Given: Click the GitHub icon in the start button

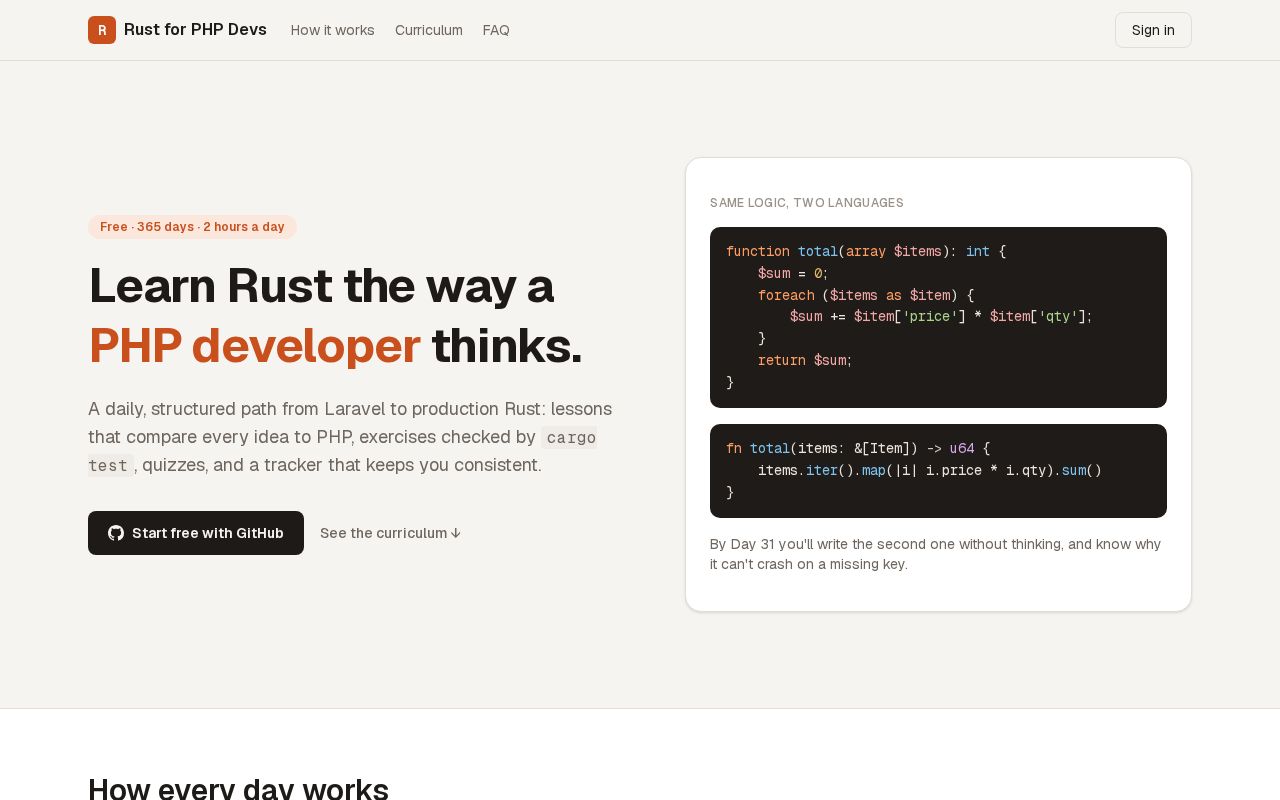Looking at the screenshot, I should pyautogui.click(x=116, y=533).
